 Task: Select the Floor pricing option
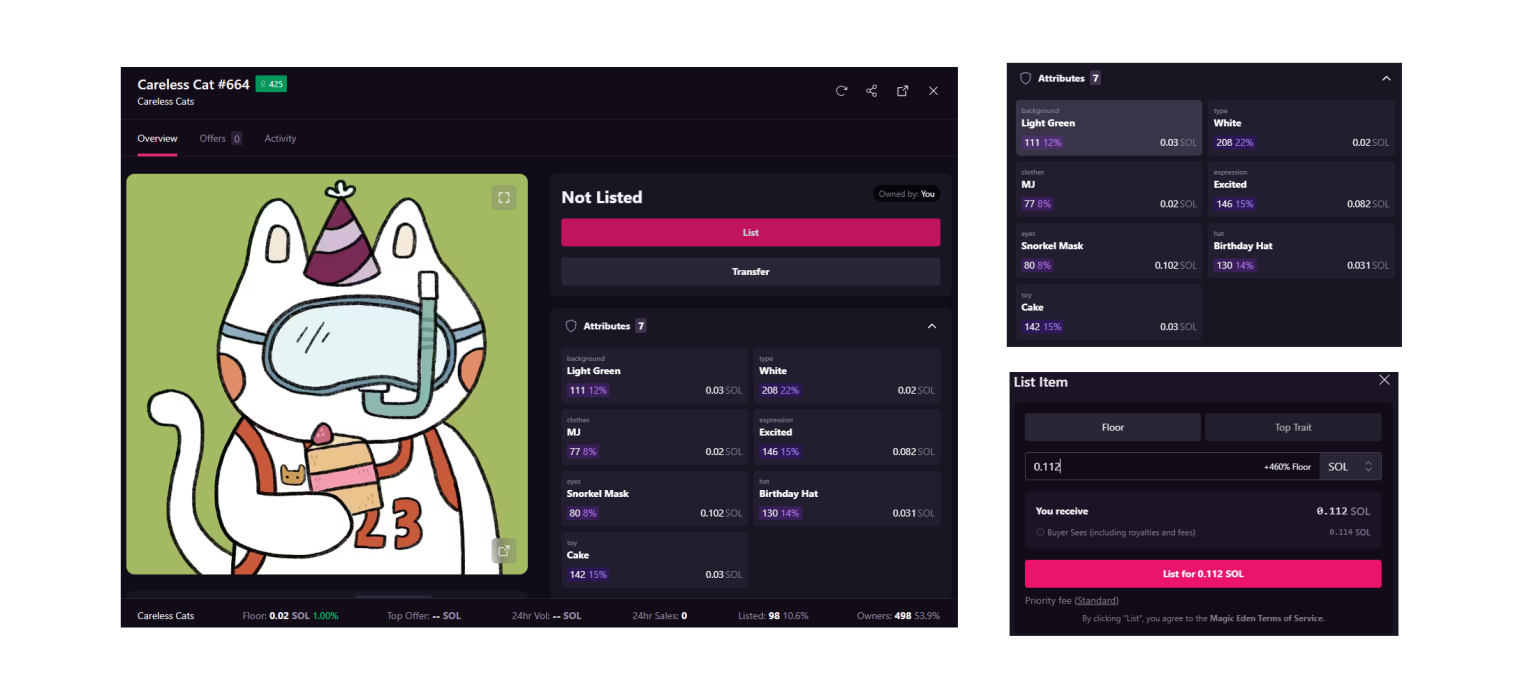coord(1113,427)
